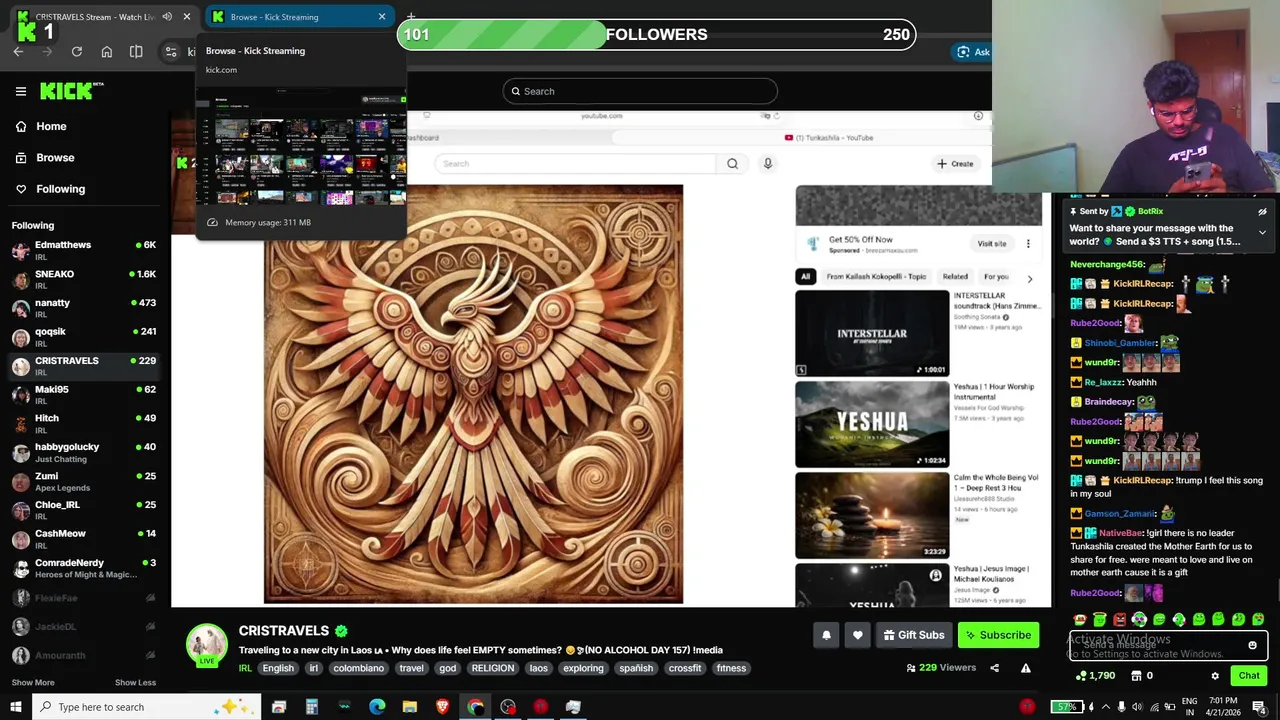Open the Windows Start menu
This screenshot has height=720, width=1280.
(x=16, y=707)
